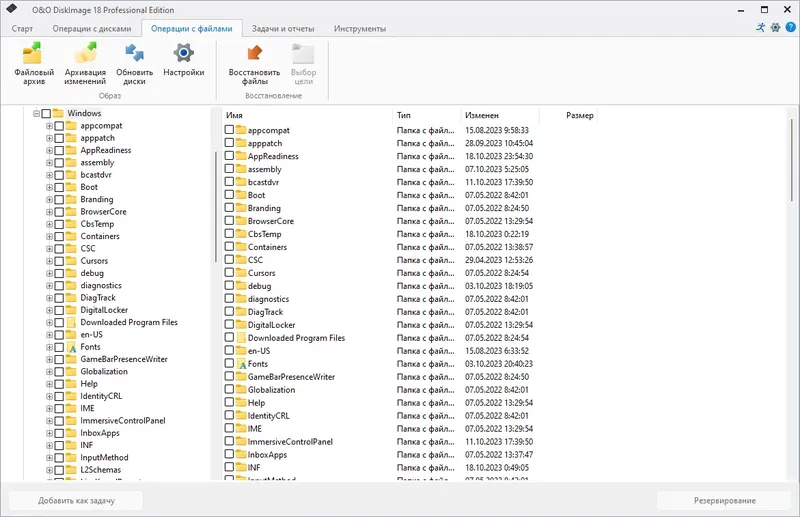Tick the DiagTrack checkbox in the tree

pyautogui.click(x=59, y=298)
